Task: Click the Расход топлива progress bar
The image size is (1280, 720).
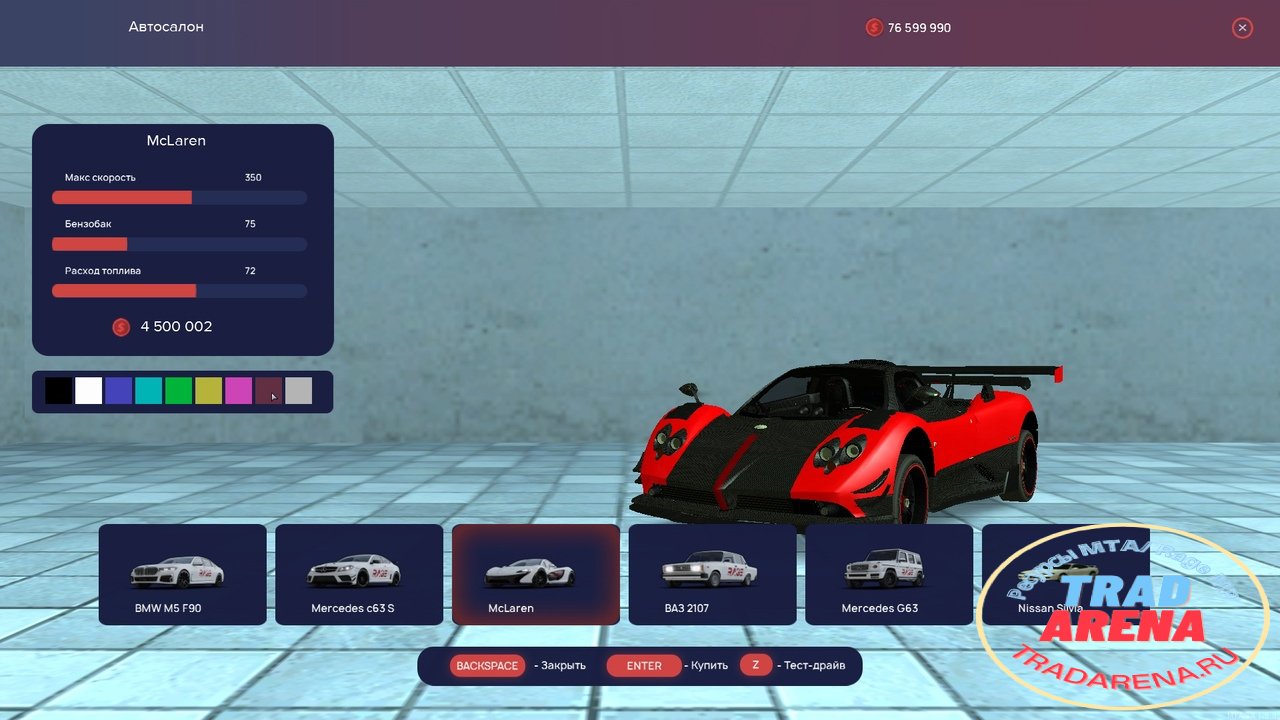Action: [x=179, y=291]
